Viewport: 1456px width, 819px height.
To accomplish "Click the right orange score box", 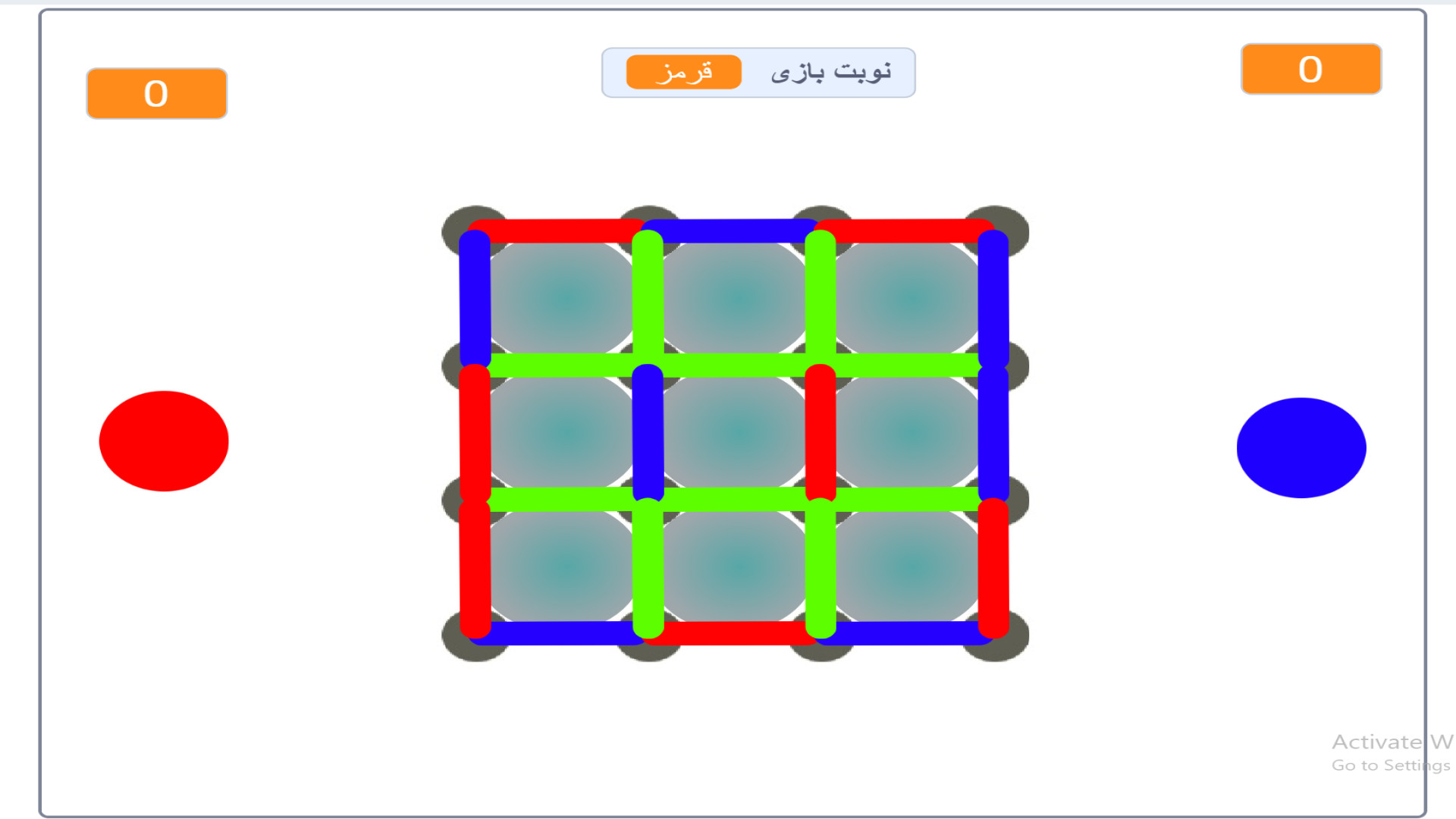I will (1310, 69).
